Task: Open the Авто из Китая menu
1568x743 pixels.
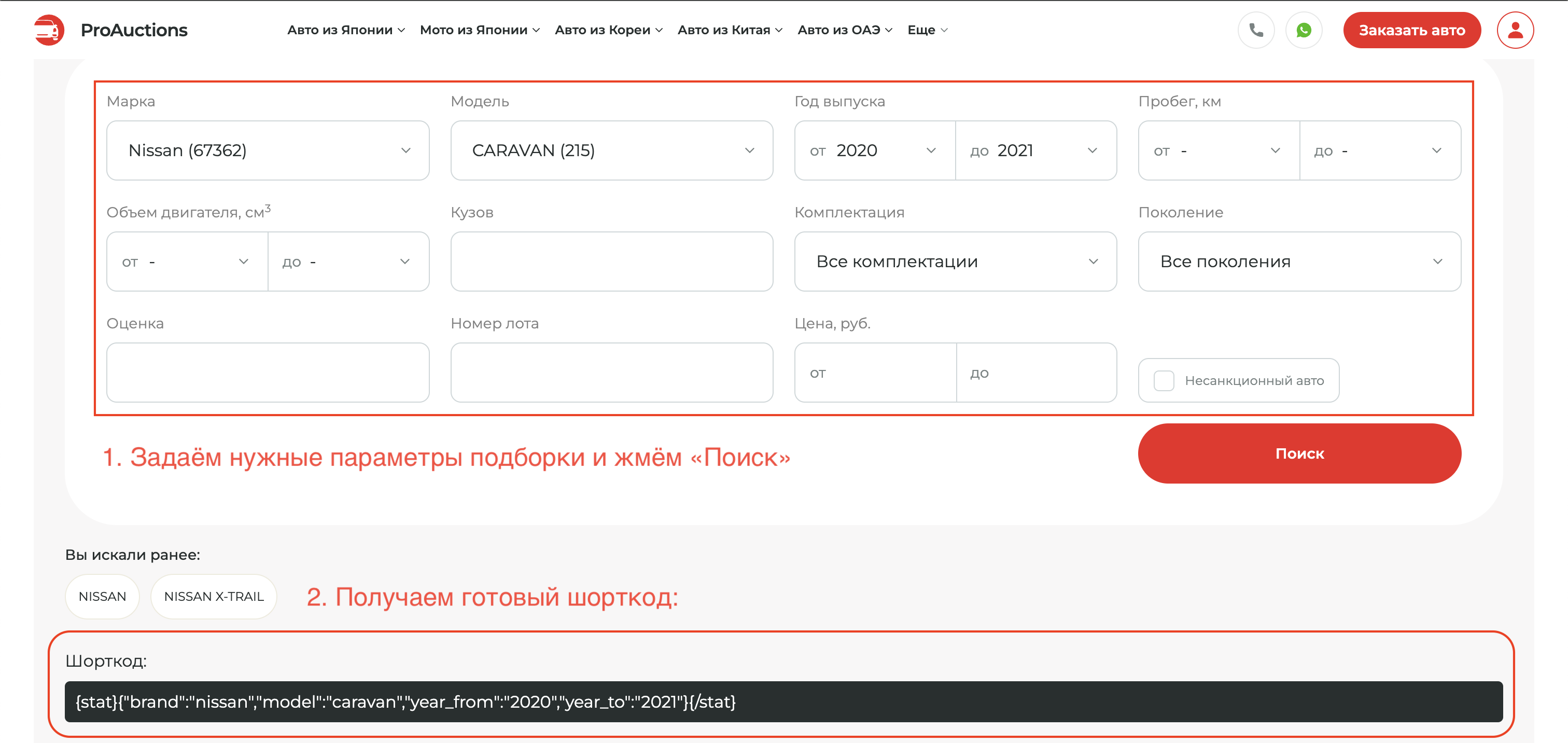Action: [x=730, y=30]
